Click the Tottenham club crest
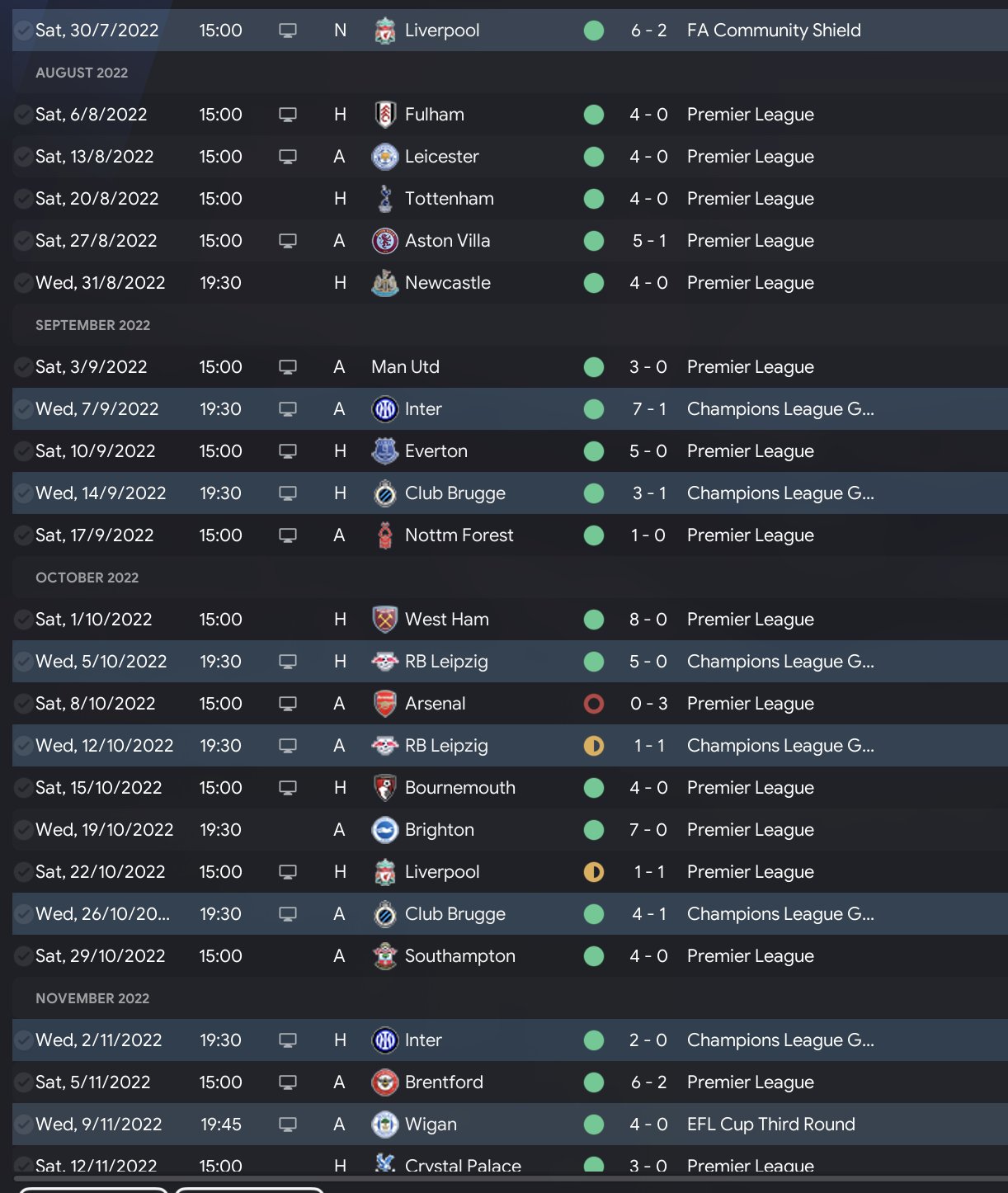Screen dimensions: 1008x1193 click(x=384, y=199)
